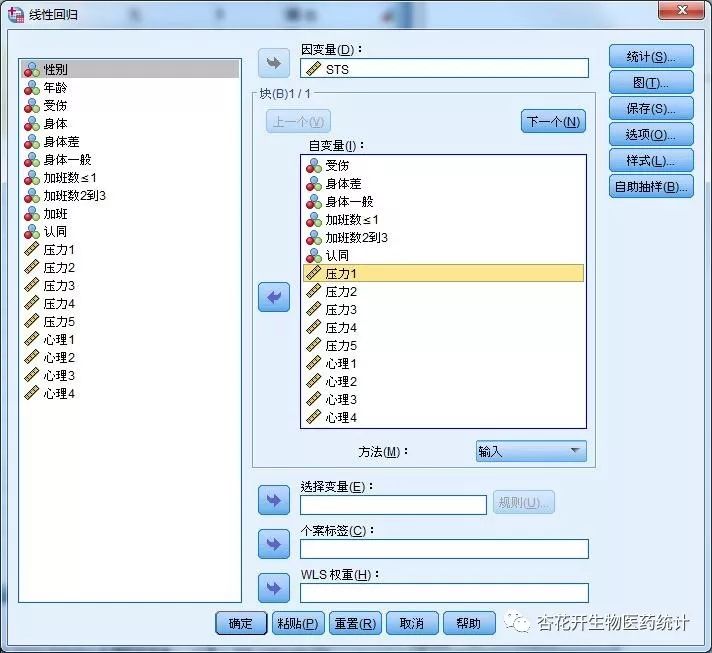Select 加班数≤1 in the independent variables list

[443, 220]
